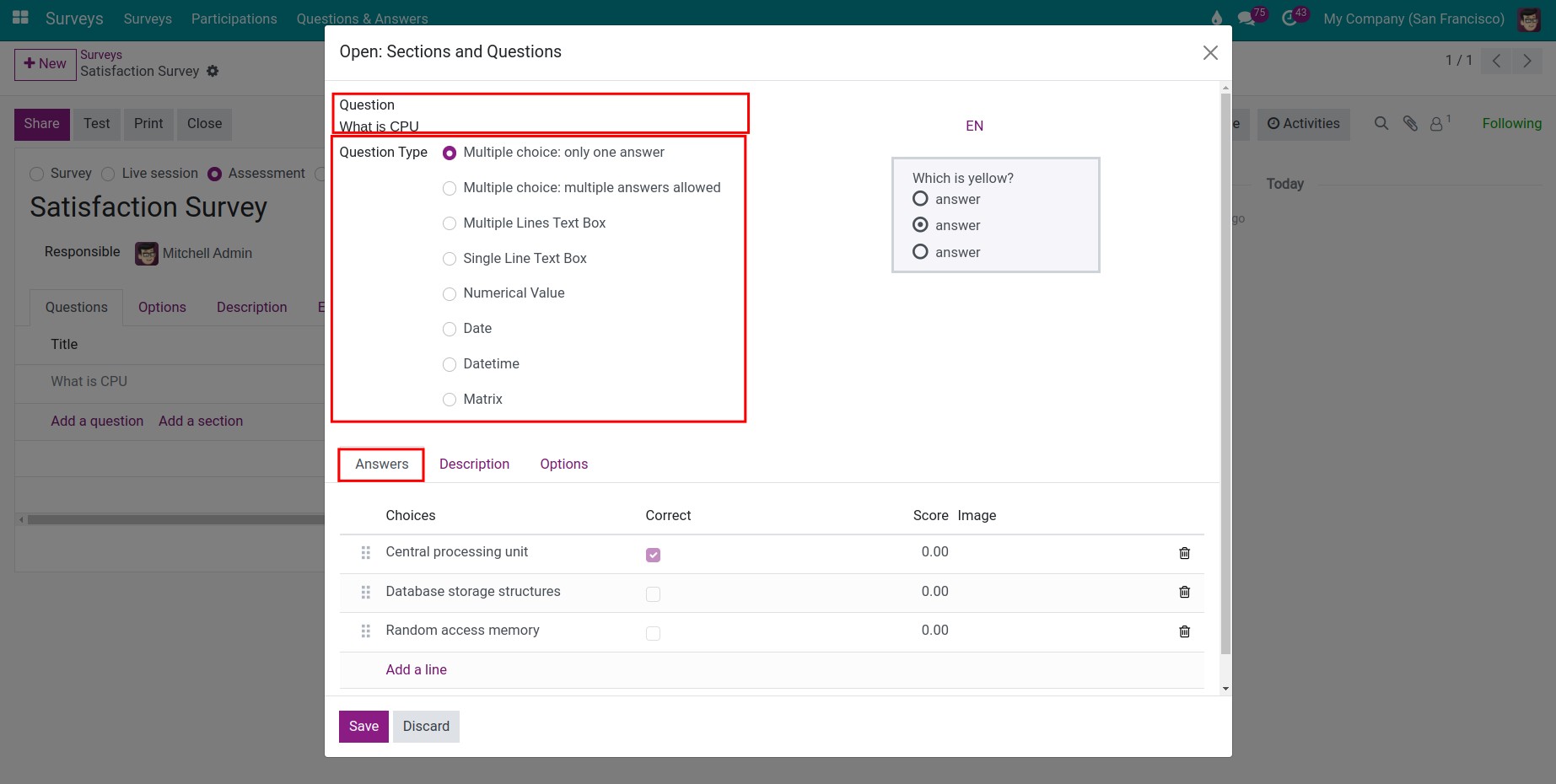
Task: Delete the Central processing unit choice
Action: pyautogui.click(x=1184, y=553)
